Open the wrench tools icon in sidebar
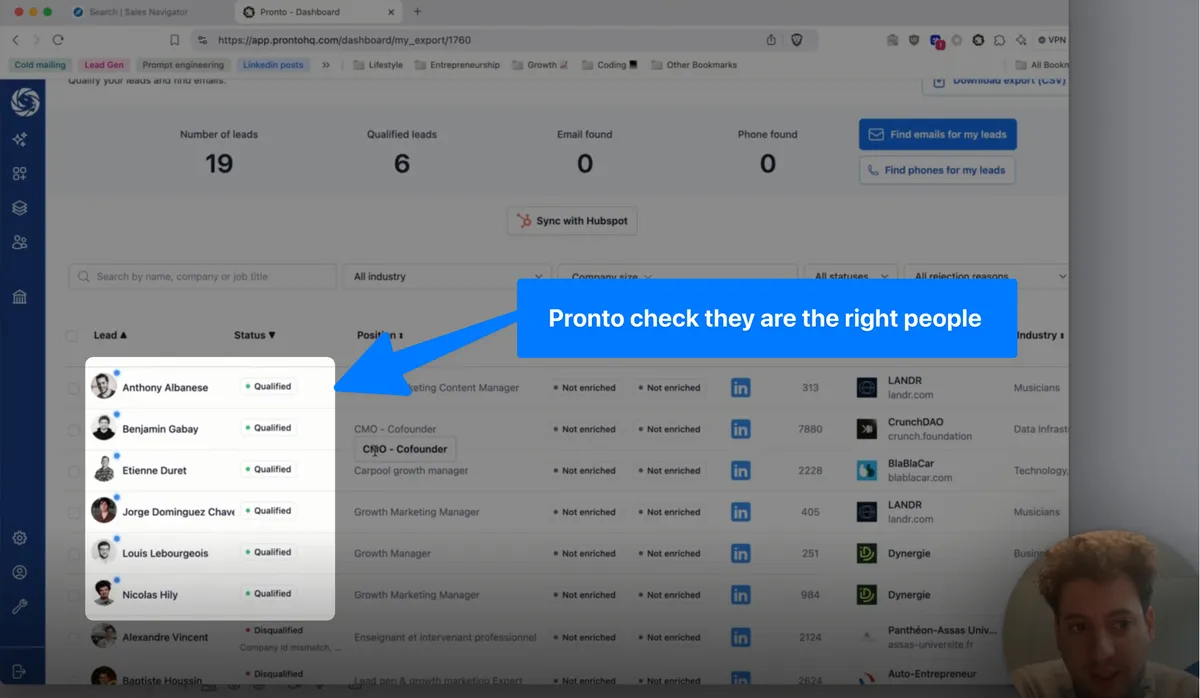Image resolution: width=1200 pixels, height=698 pixels. 20,606
